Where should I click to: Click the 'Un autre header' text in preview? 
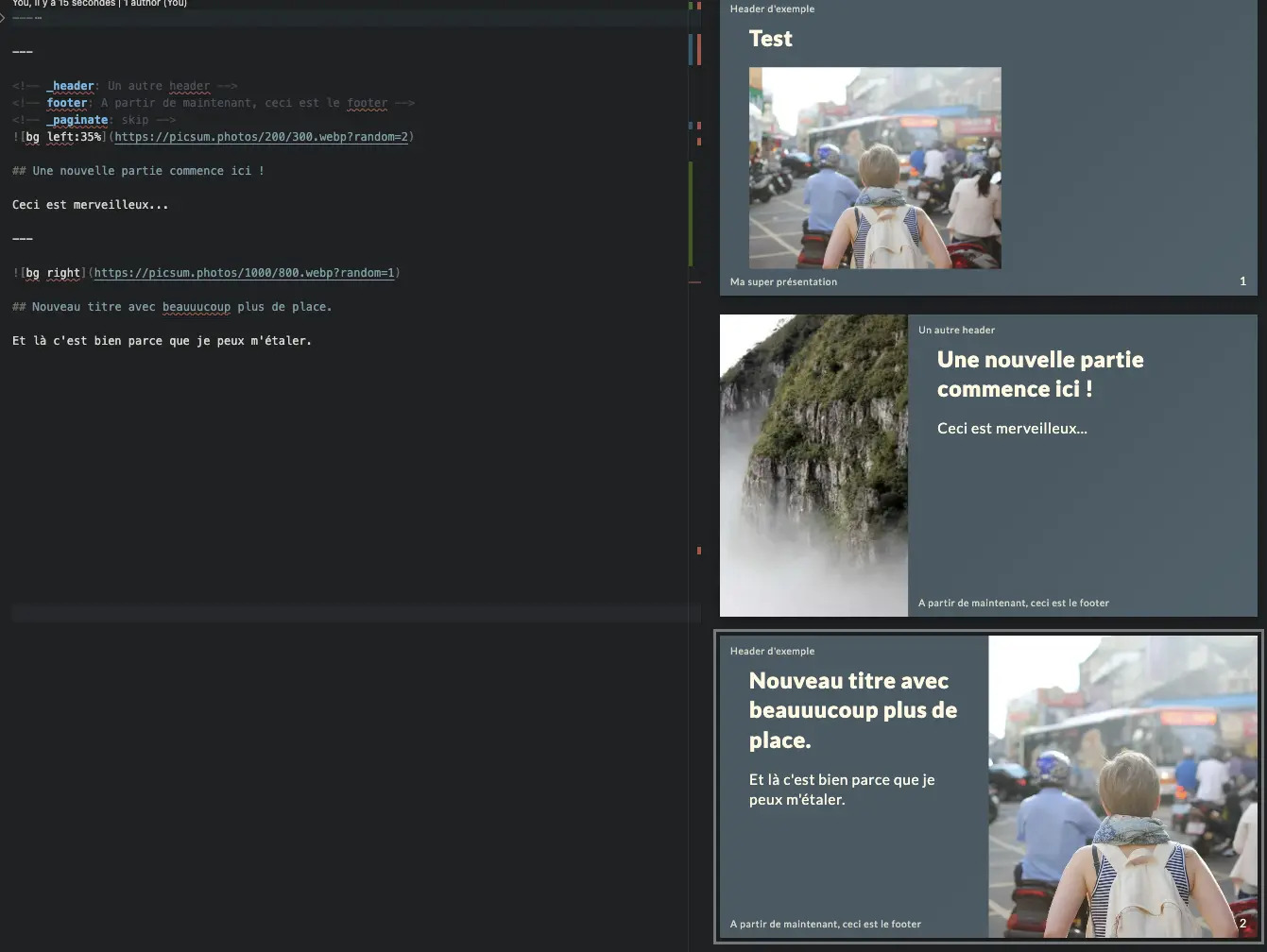tap(956, 330)
